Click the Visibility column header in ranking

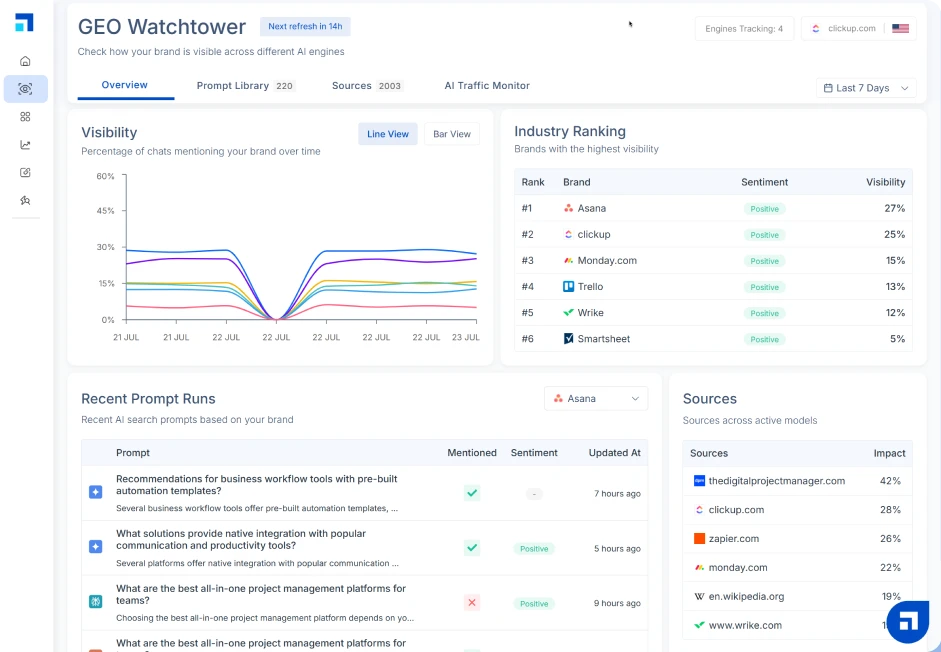click(x=885, y=182)
